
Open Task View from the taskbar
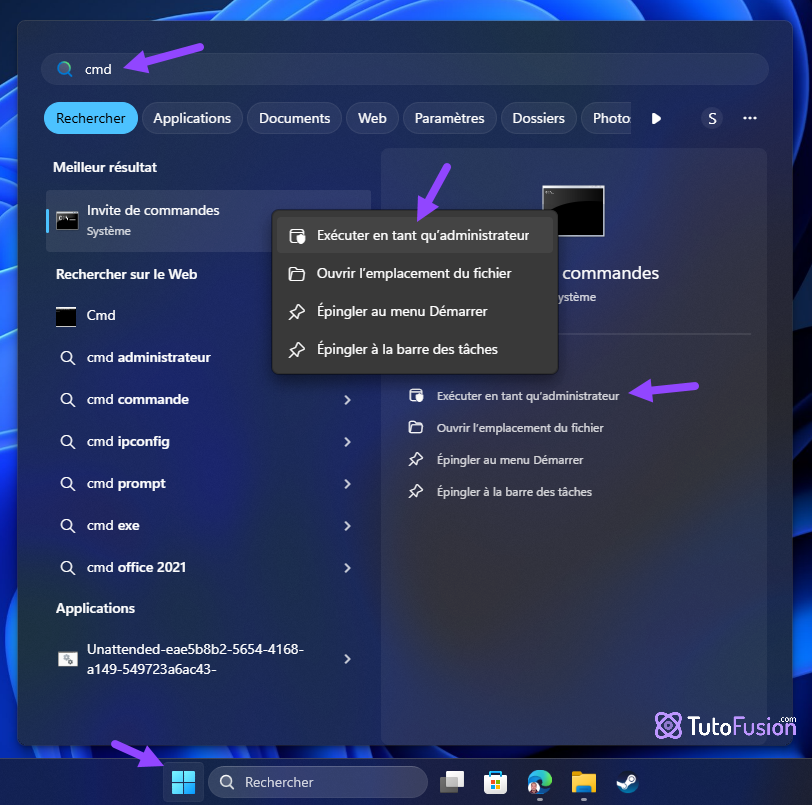coord(452,782)
